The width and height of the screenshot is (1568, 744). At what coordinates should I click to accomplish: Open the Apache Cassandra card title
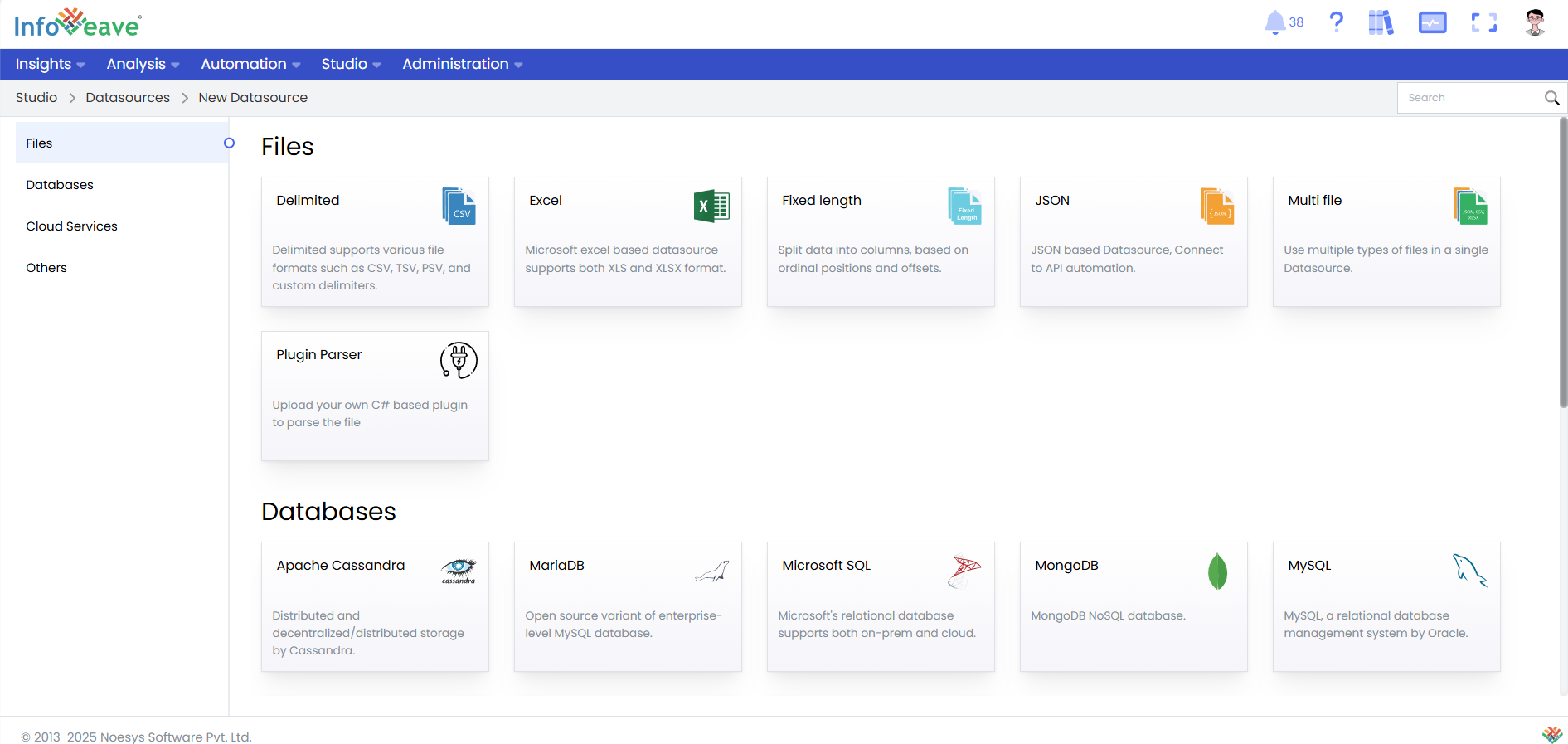(x=341, y=565)
